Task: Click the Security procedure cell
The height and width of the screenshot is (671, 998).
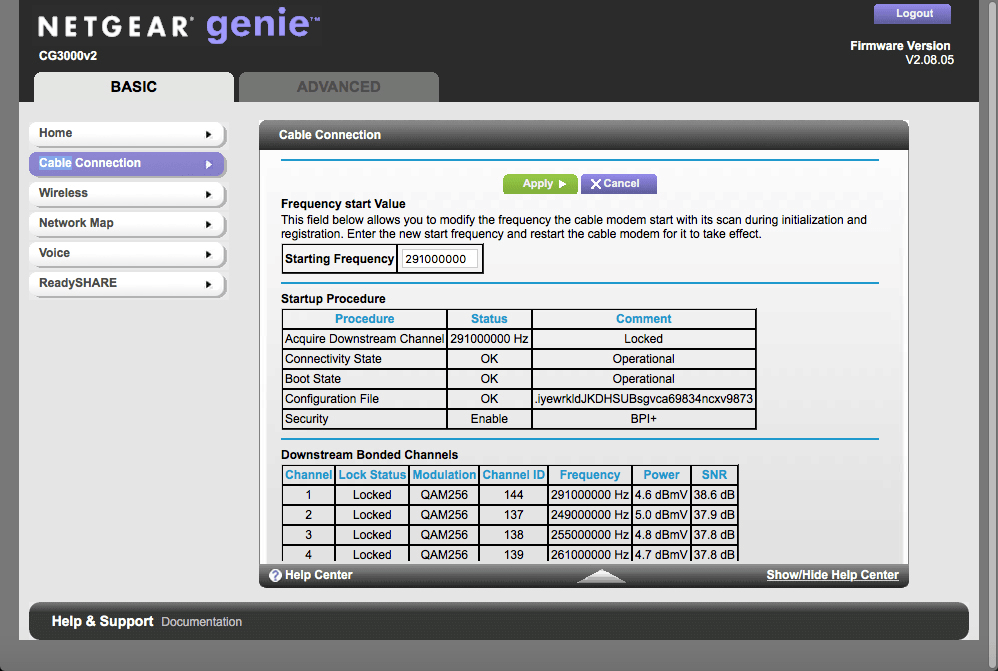Action: (x=365, y=419)
